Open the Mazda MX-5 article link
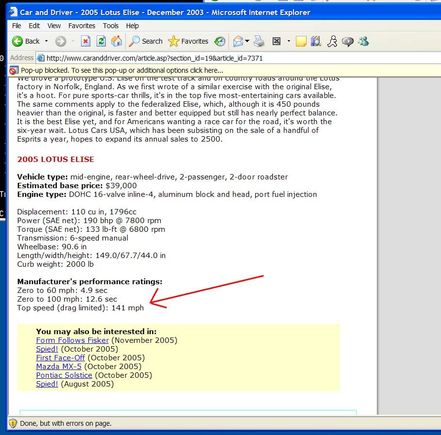Viewport: 441px width, 435px height. (59, 366)
